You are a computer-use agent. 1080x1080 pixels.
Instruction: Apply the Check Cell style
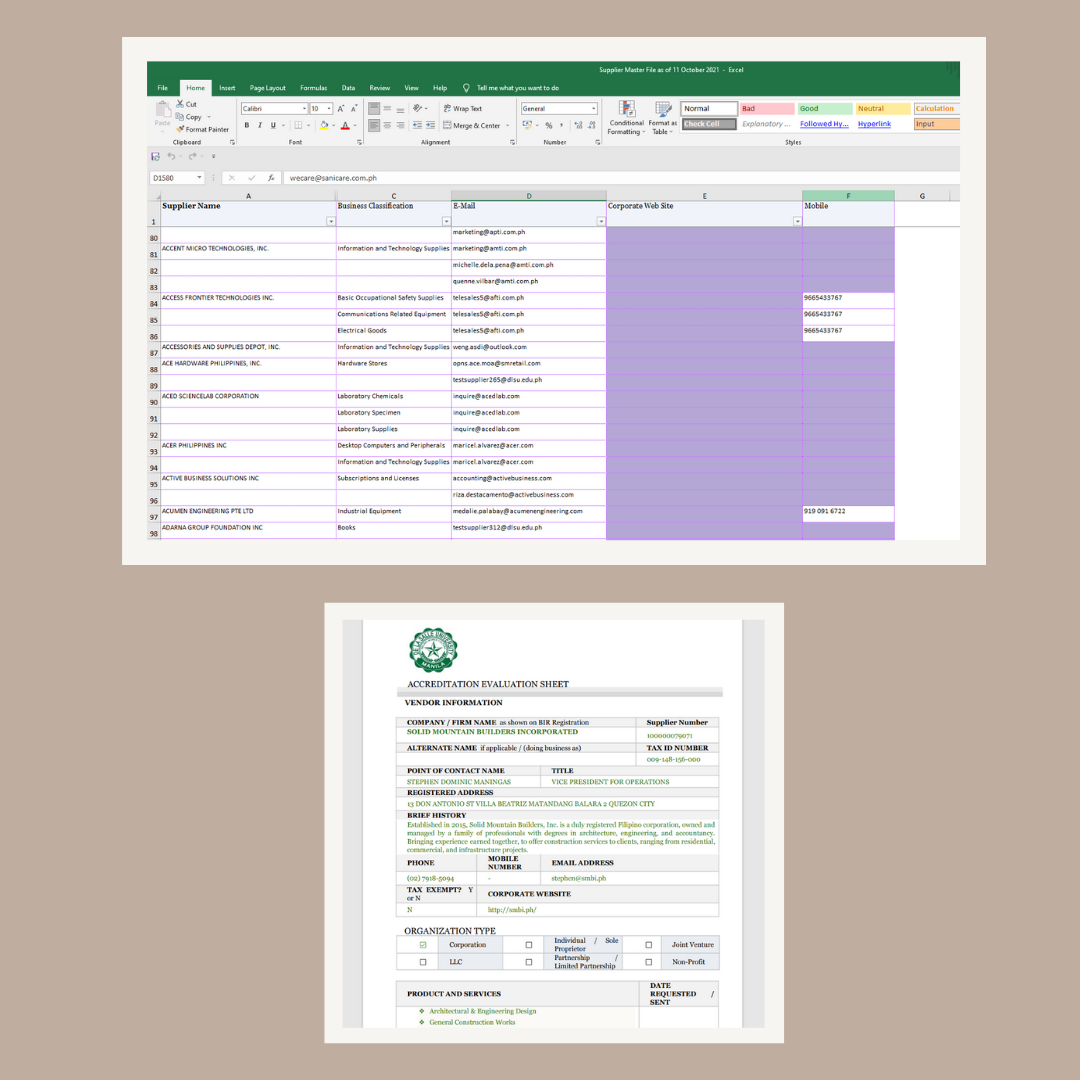coord(709,124)
